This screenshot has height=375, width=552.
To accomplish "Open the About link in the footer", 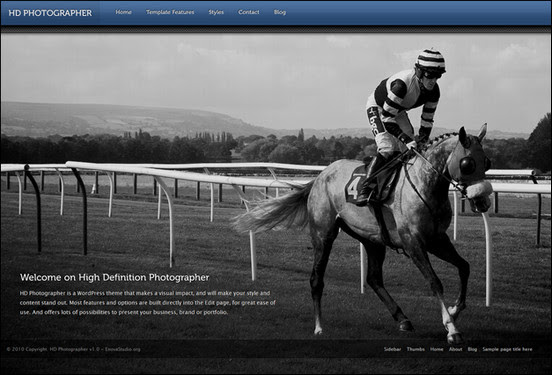I will (456, 349).
